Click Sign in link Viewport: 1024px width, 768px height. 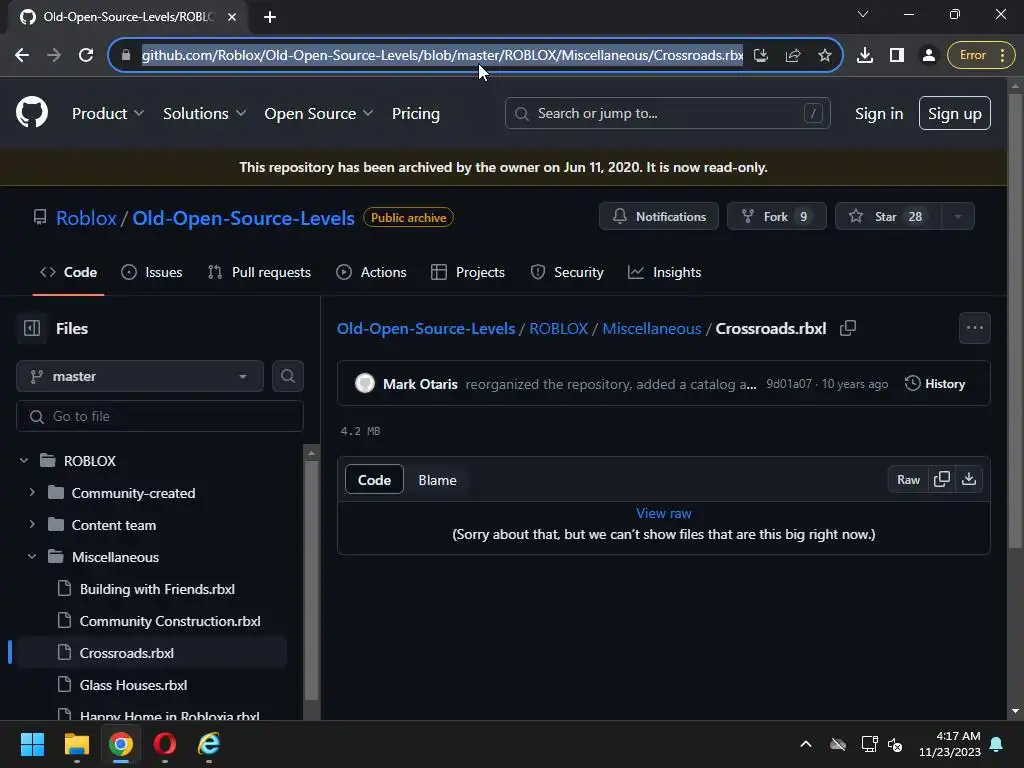[x=878, y=113]
